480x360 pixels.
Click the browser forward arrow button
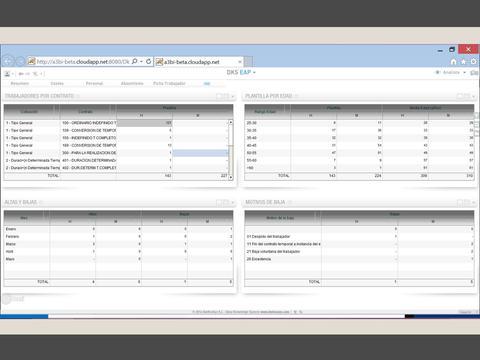pos(20,61)
